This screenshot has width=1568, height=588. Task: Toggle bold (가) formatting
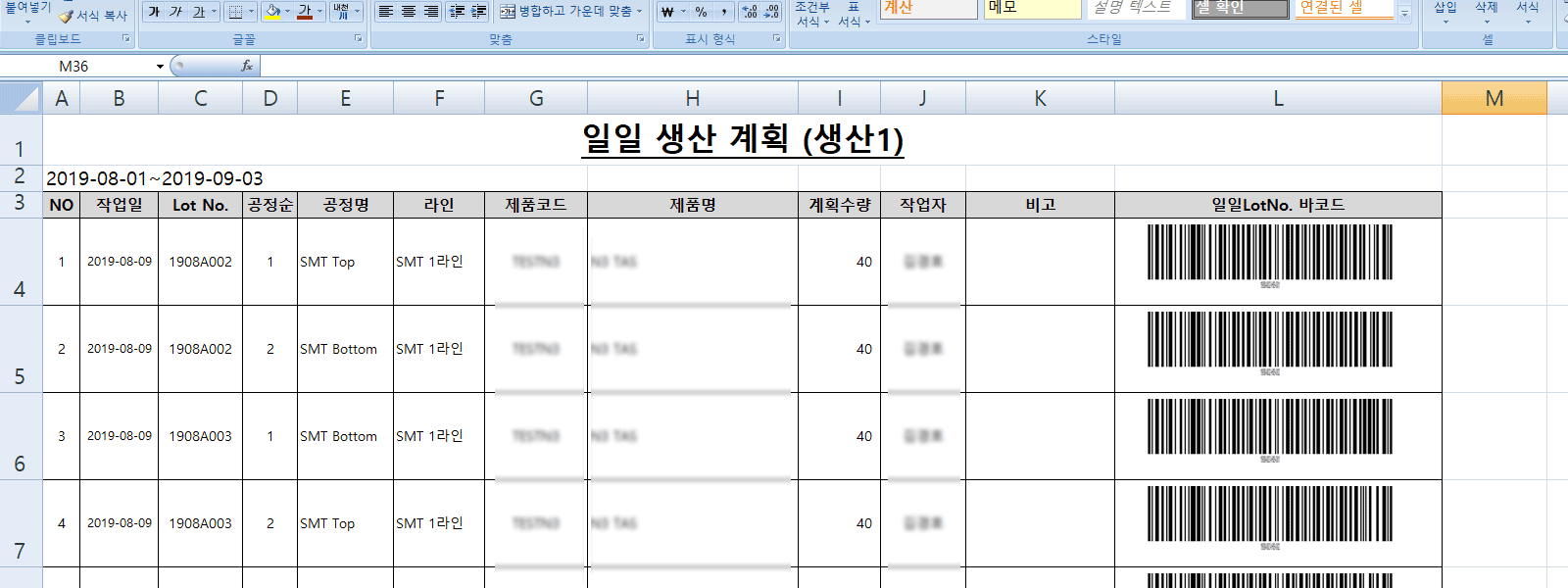pyautogui.click(x=154, y=12)
